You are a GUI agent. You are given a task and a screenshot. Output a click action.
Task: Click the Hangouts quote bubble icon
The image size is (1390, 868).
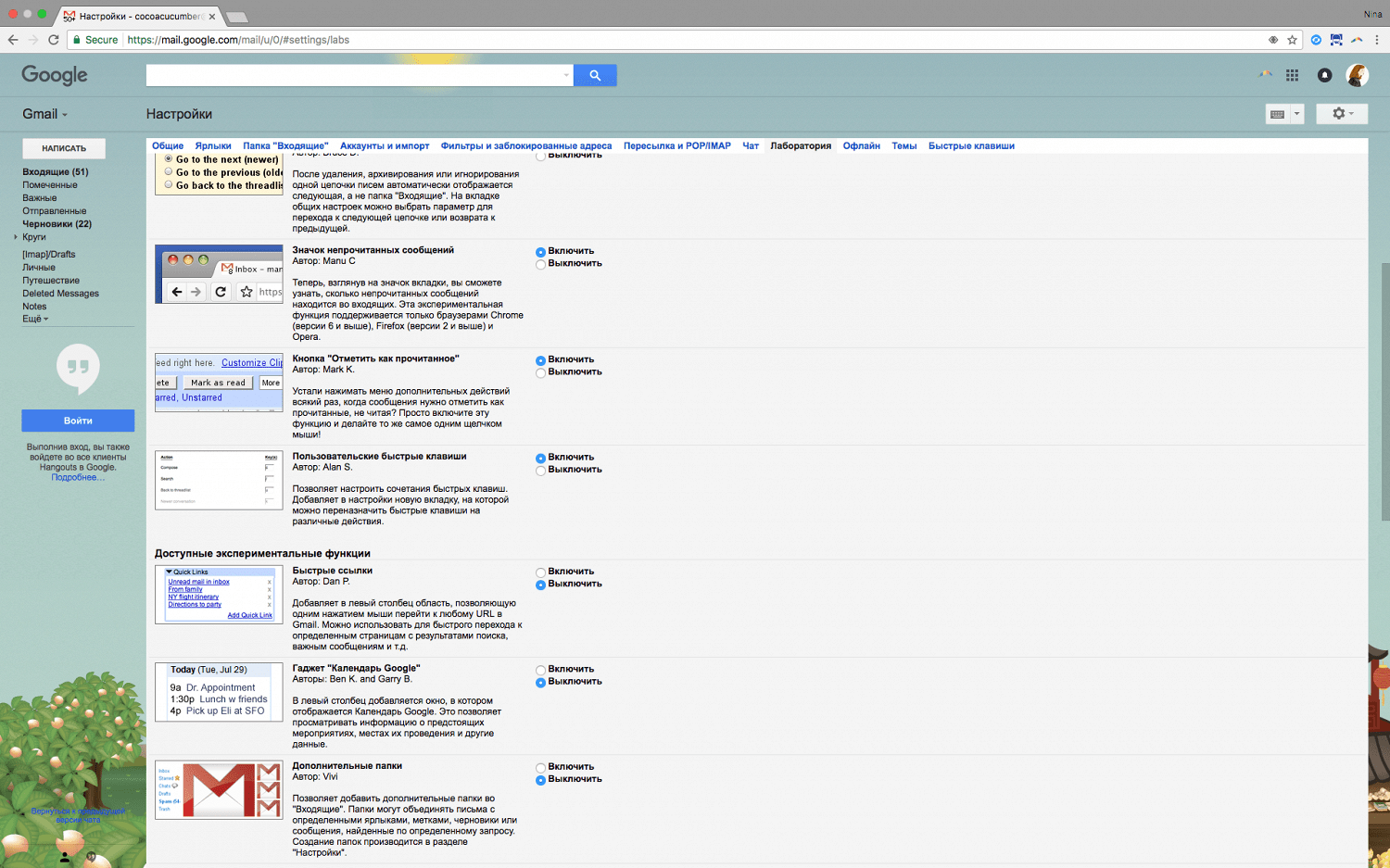[x=78, y=368]
